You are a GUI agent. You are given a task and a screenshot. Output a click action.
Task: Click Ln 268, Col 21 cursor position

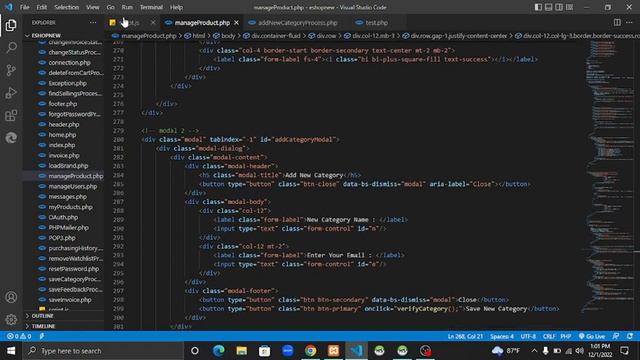click(x=465, y=336)
